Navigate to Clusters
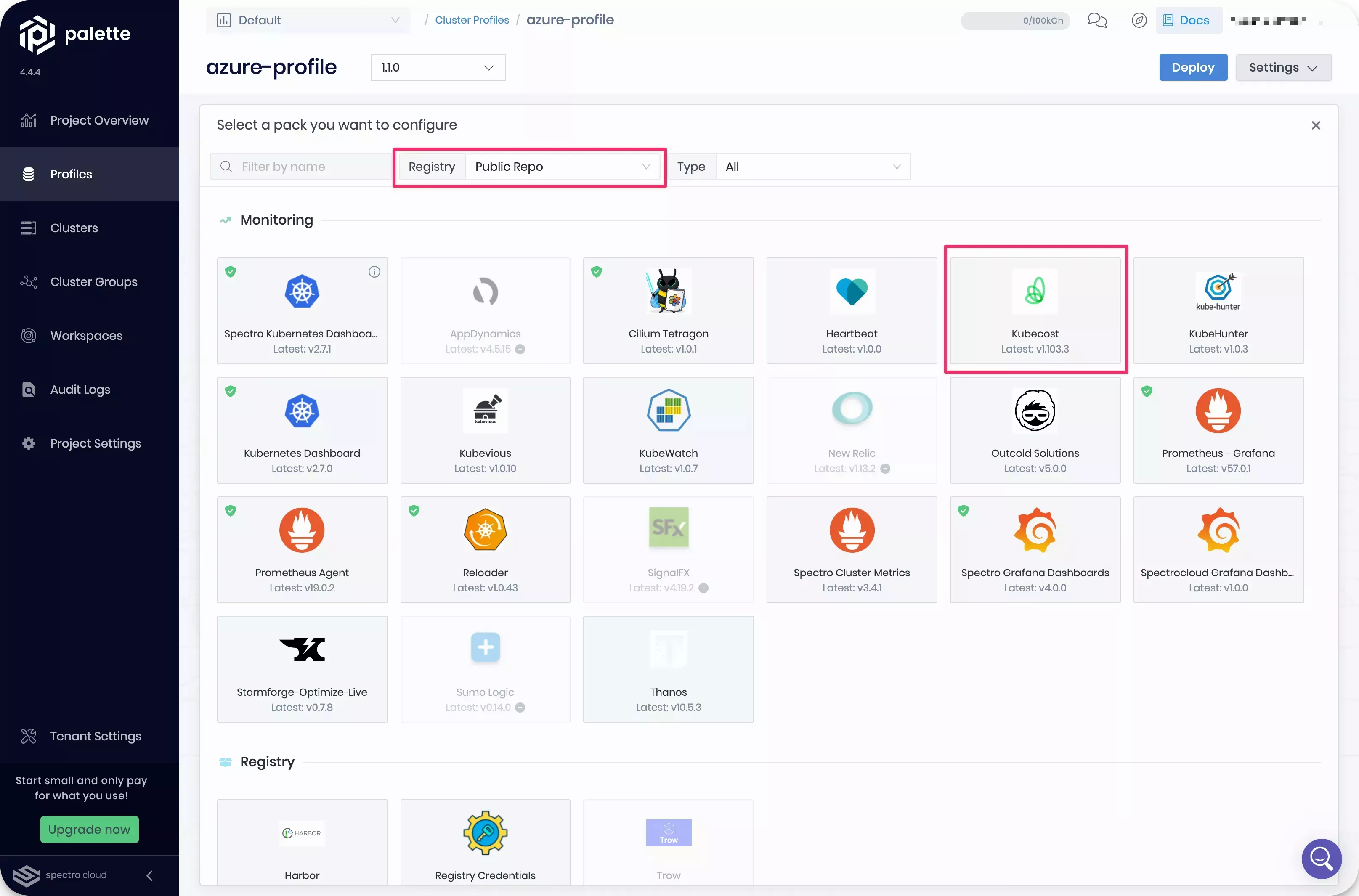Image resolution: width=1359 pixels, height=896 pixels. point(90,228)
